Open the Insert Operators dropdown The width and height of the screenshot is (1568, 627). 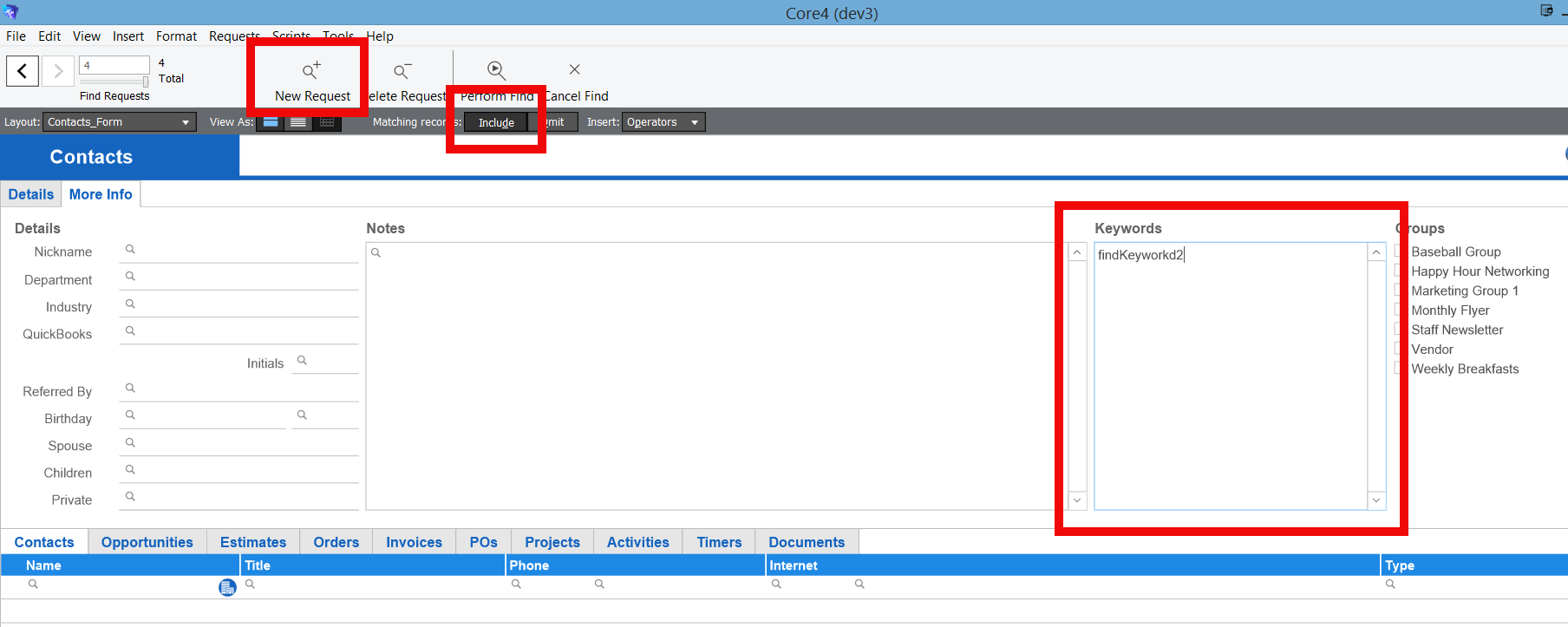point(663,122)
